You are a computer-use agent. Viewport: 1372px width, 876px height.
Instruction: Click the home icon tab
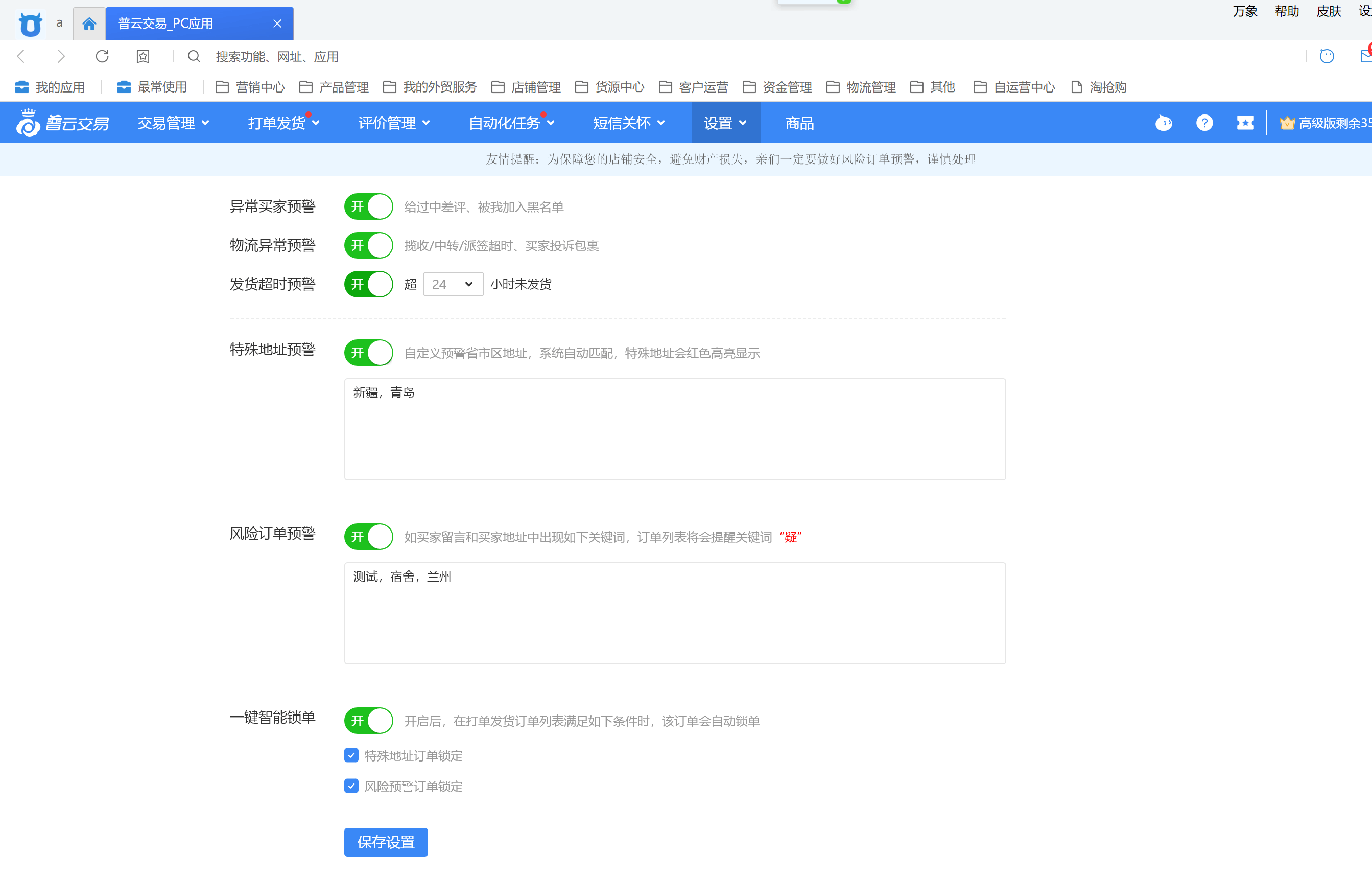(x=89, y=24)
